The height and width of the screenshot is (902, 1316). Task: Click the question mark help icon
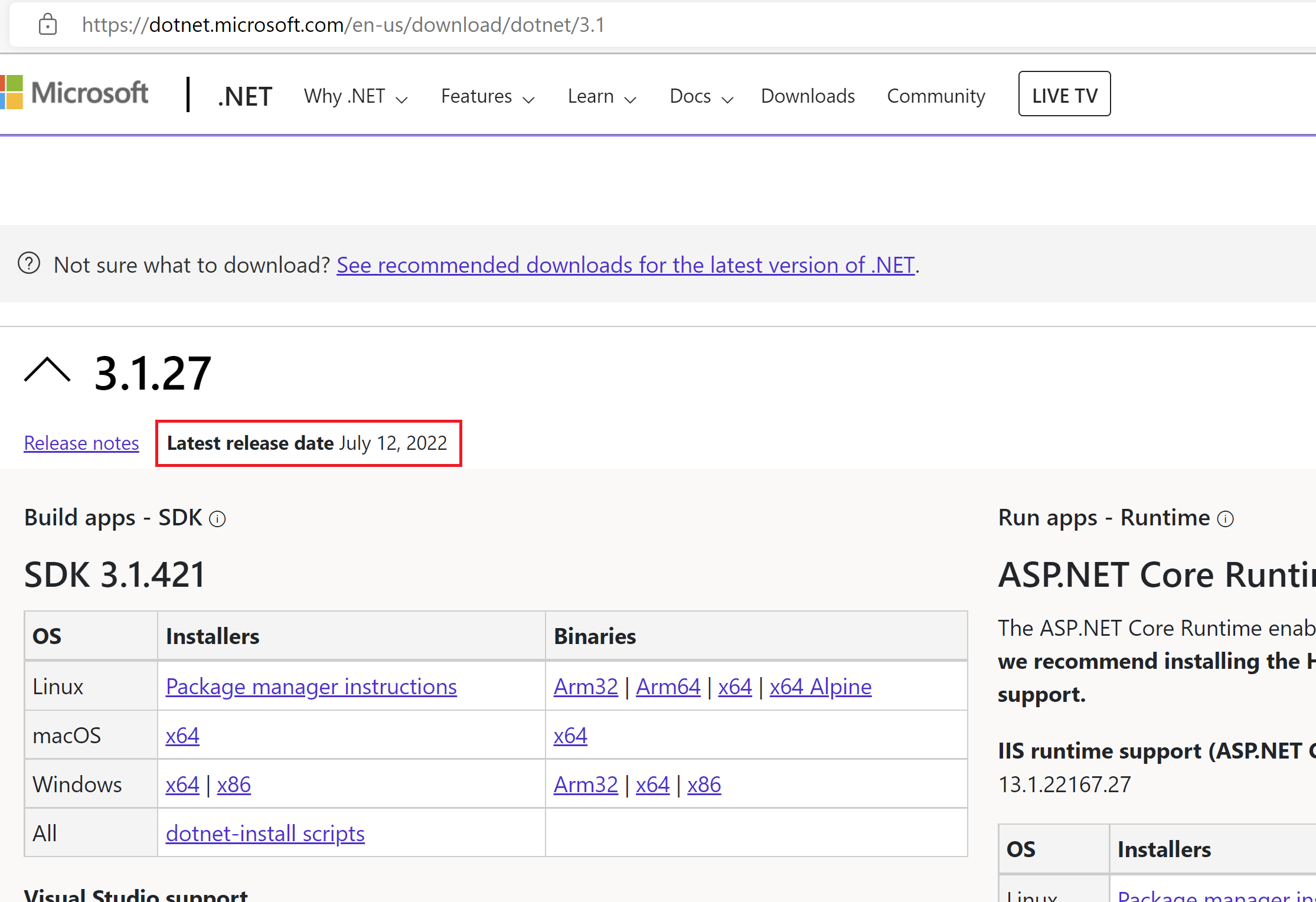pyautogui.click(x=28, y=264)
